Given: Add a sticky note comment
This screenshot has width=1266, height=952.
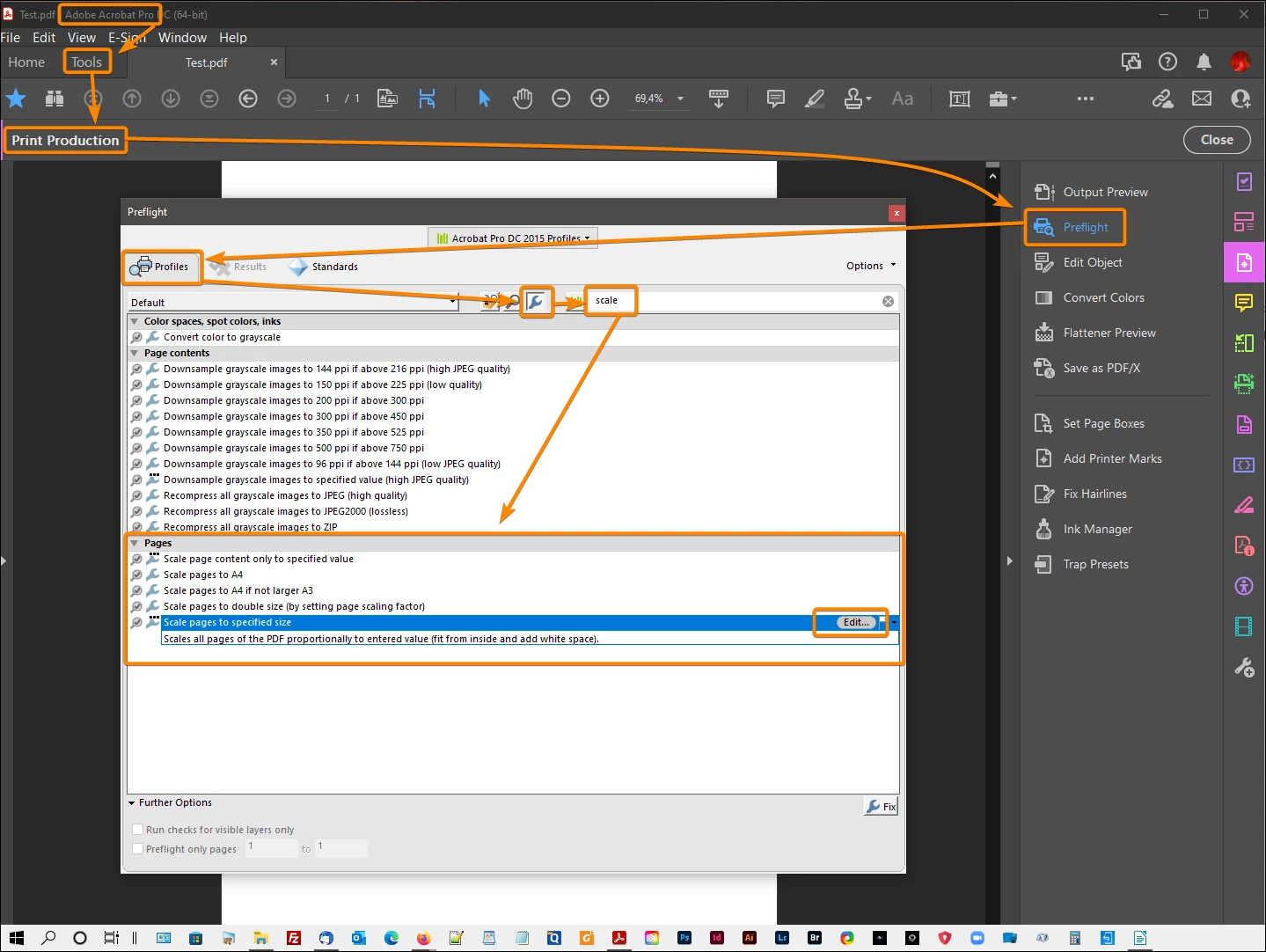Looking at the screenshot, I should [x=776, y=99].
